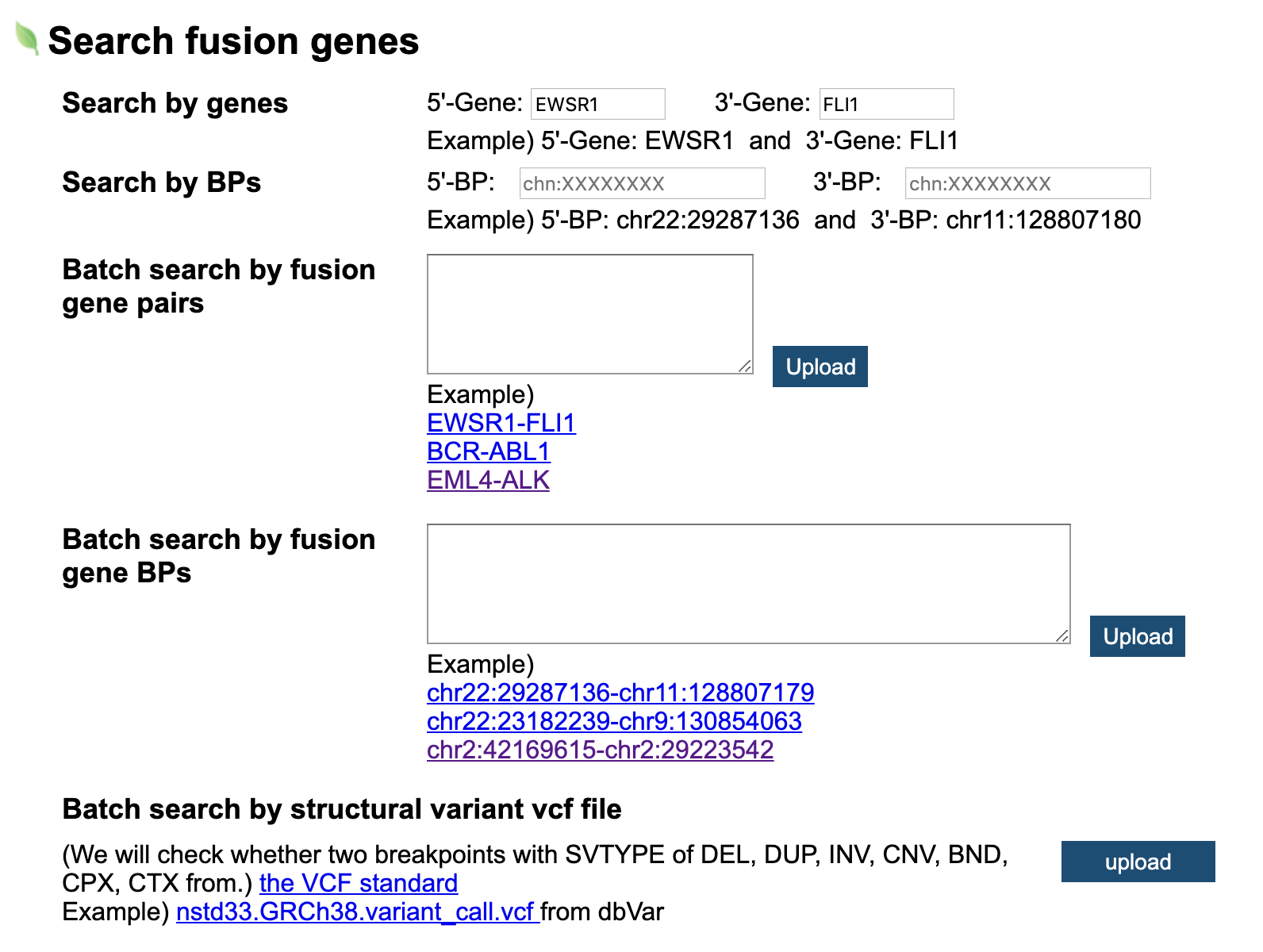Click the 3'-Gene input field
The image size is (1263, 952).
(x=885, y=104)
